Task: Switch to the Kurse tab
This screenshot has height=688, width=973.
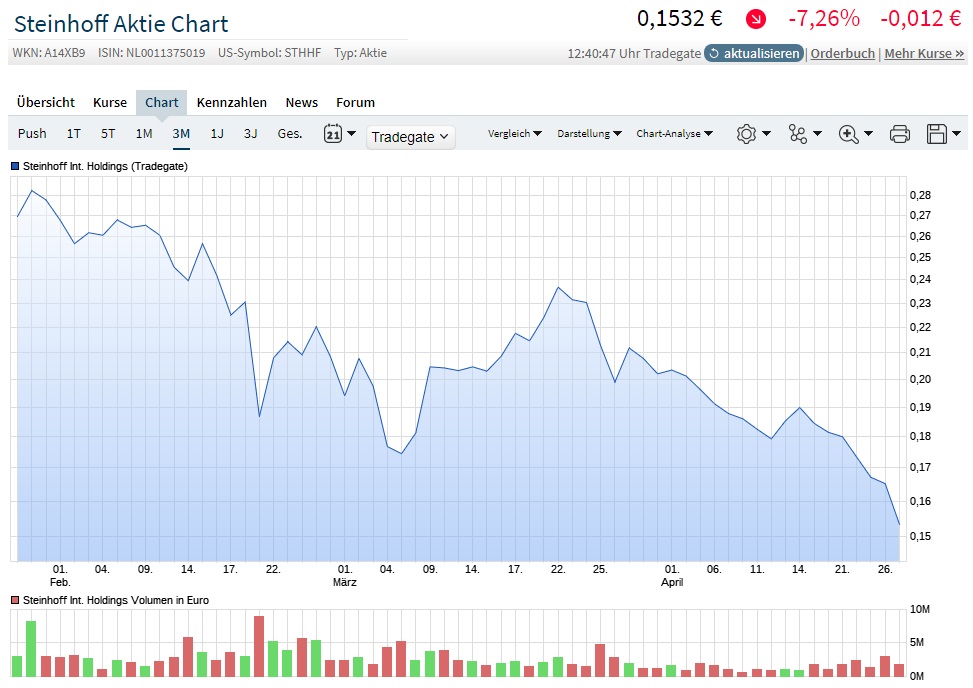Action: tap(110, 102)
